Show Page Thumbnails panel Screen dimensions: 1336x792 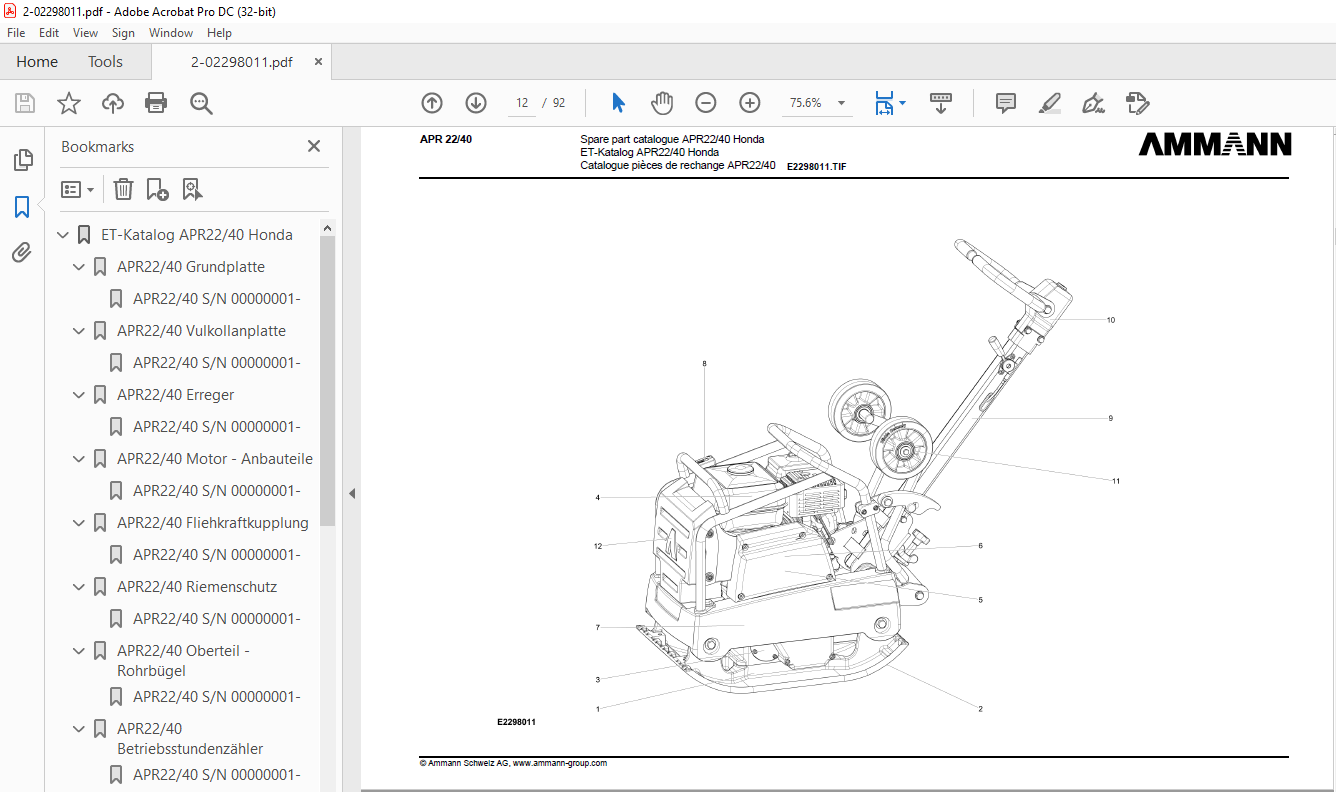point(22,160)
